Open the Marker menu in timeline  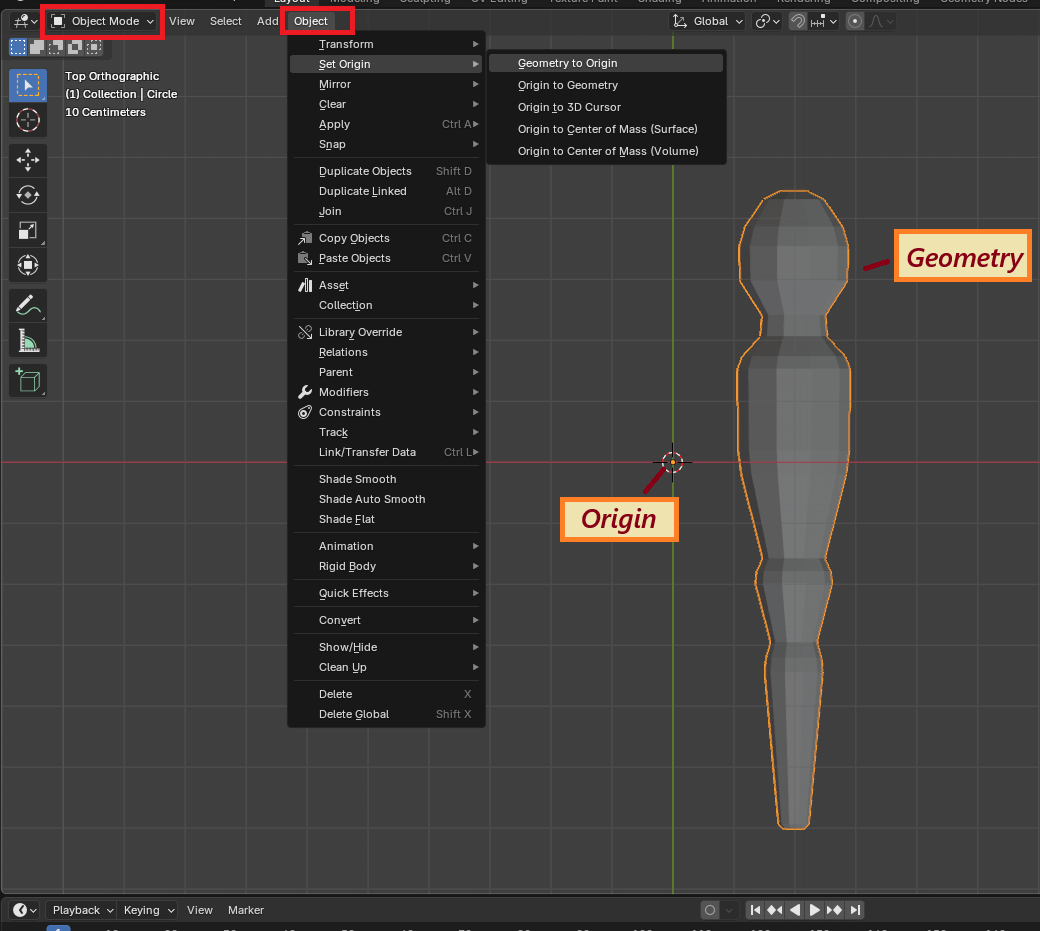click(245, 910)
